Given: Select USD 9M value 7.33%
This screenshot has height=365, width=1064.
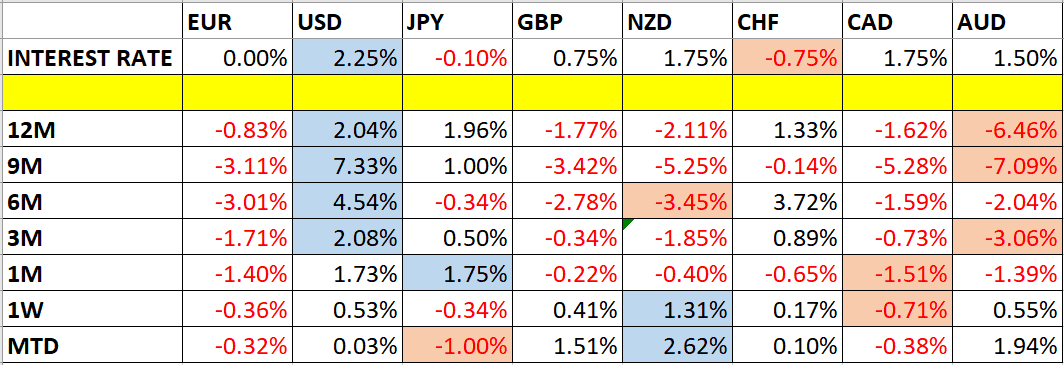Looking at the screenshot, I should tap(347, 165).
